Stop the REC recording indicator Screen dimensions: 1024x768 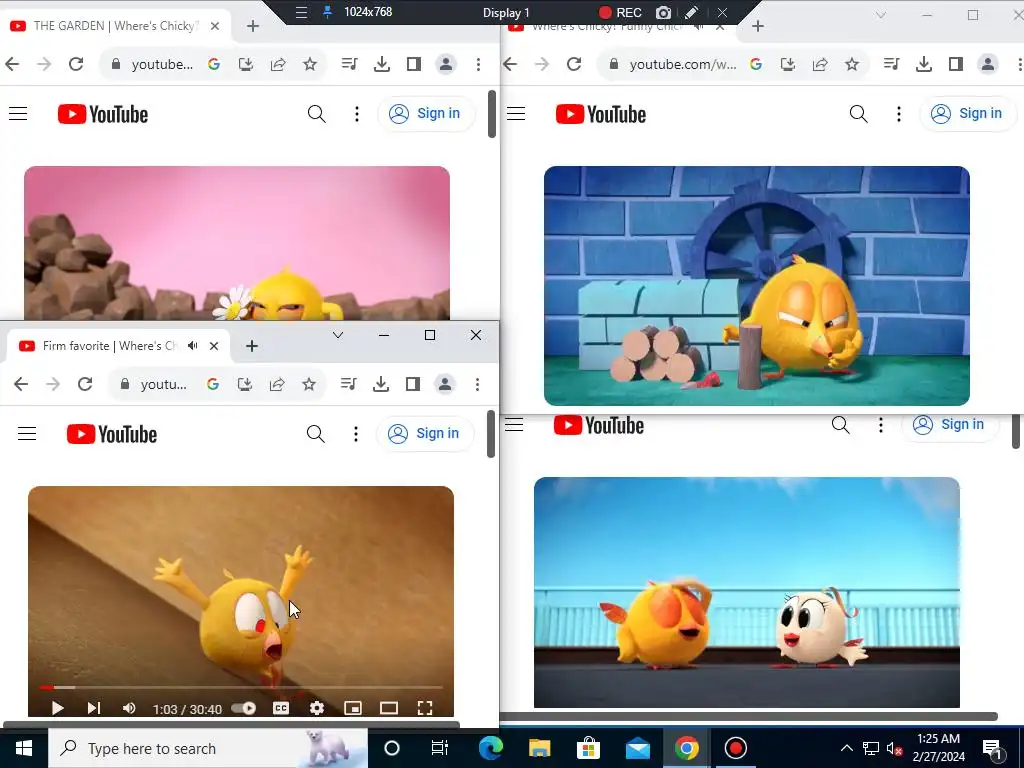[x=620, y=12]
